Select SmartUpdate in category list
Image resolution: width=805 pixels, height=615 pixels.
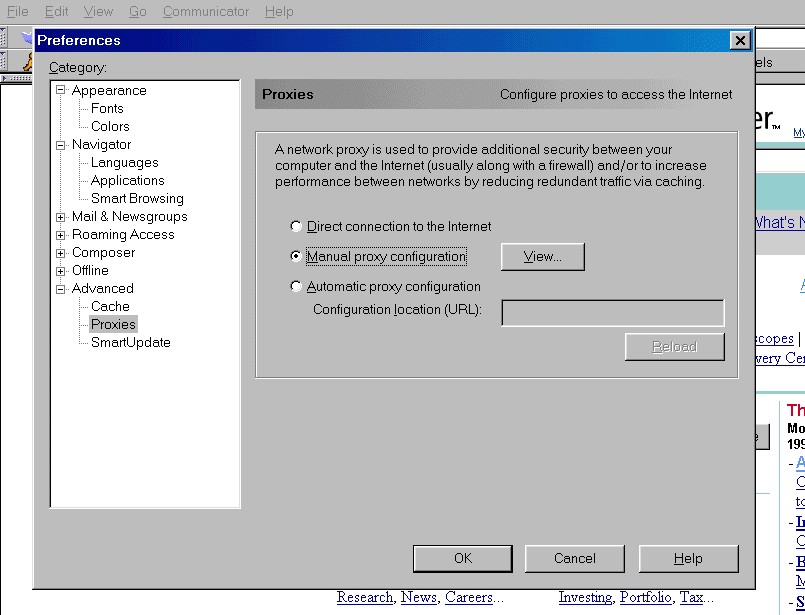click(130, 343)
